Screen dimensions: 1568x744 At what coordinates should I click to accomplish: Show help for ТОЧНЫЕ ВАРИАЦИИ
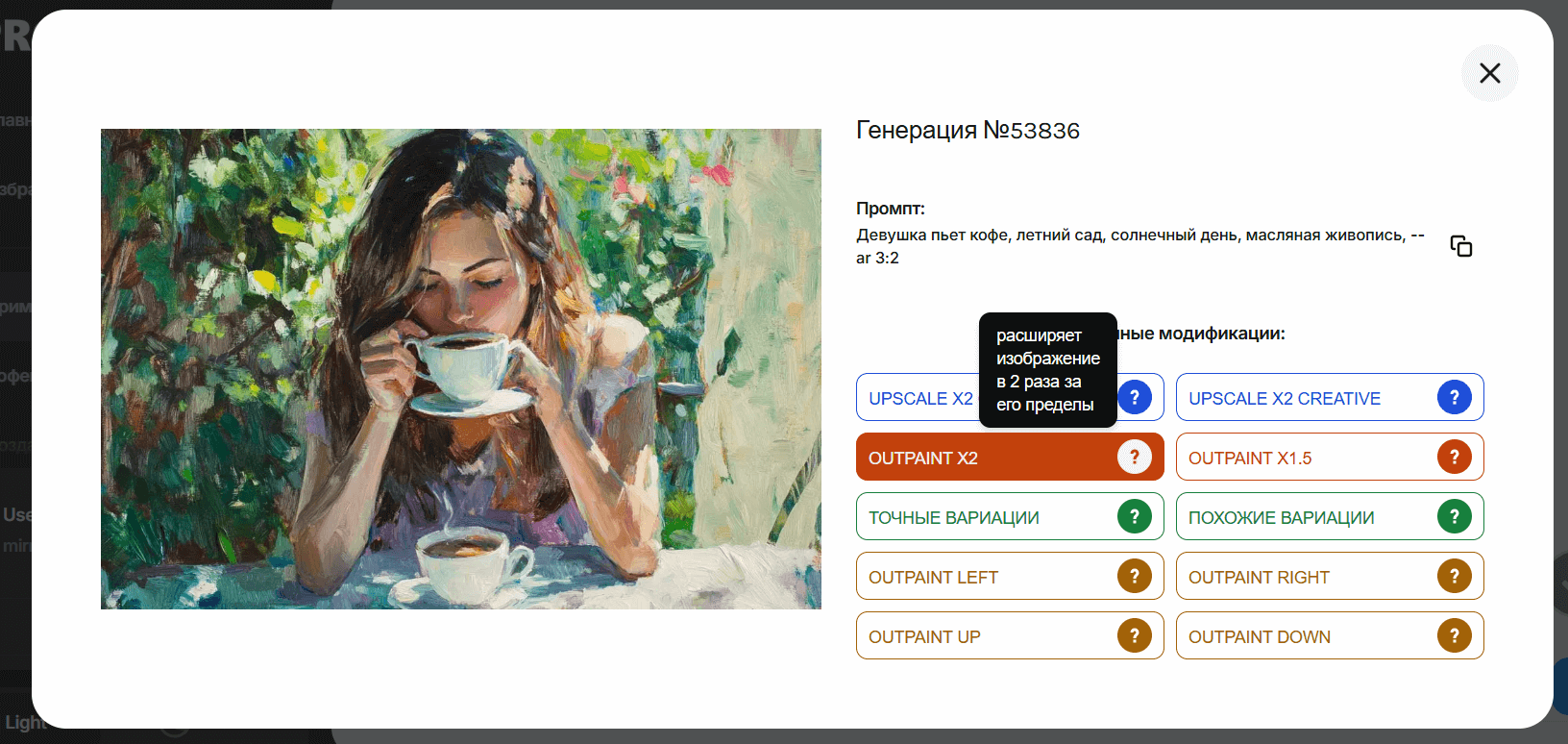click(x=1135, y=516)
